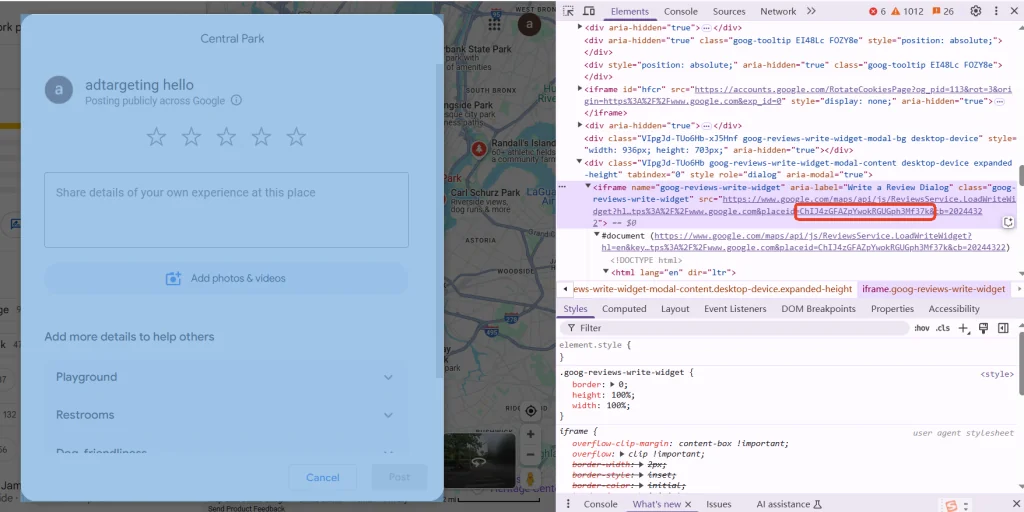Select the third review star
The width and height of the screenshot is (1024, 512).
tap(226, 137)
